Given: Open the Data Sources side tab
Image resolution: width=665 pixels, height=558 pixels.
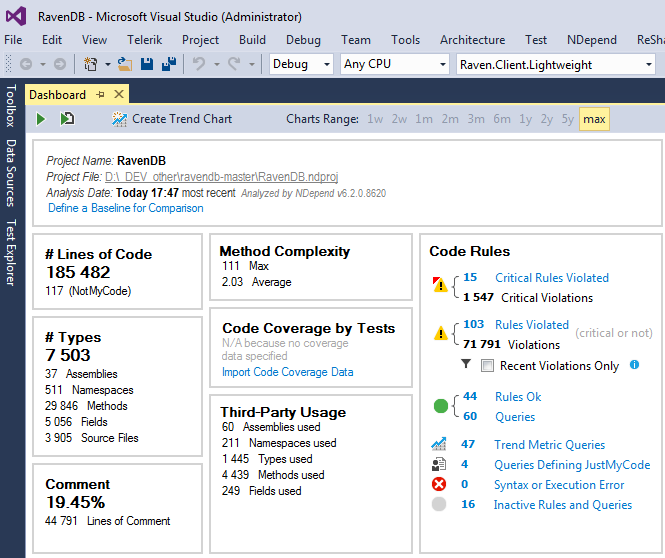Looking at the screenshot, I should click(11, 173).
